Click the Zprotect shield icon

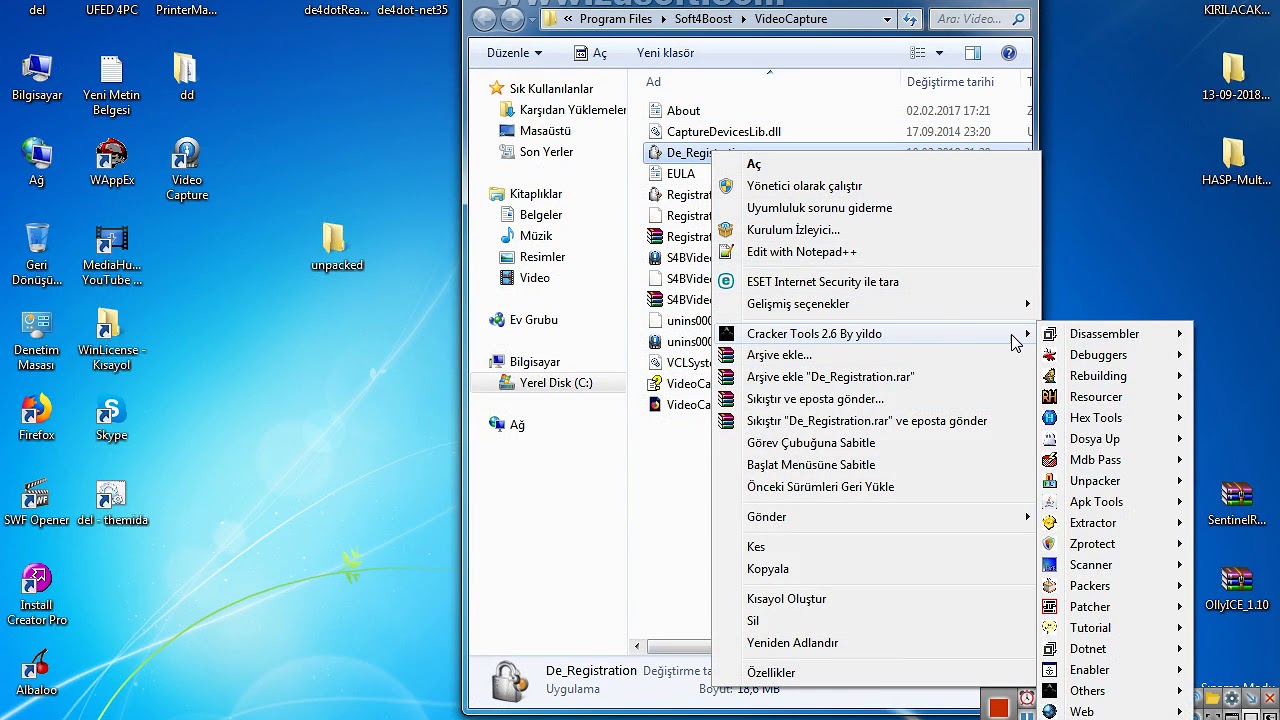coord(1049,544)
